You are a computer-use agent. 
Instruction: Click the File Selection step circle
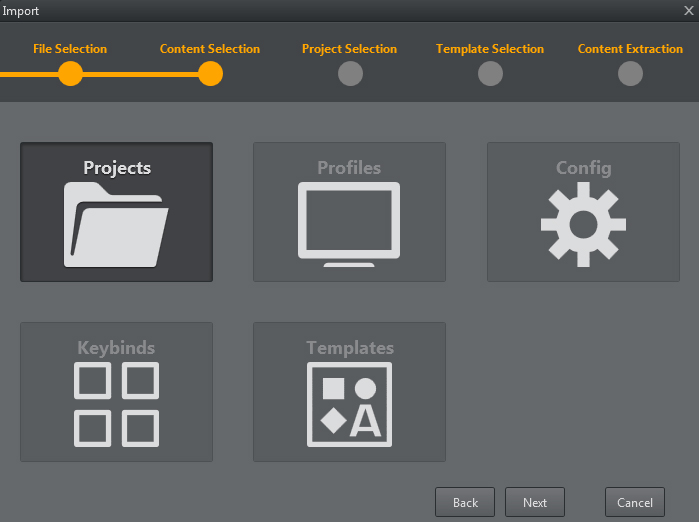click(70, 74)
